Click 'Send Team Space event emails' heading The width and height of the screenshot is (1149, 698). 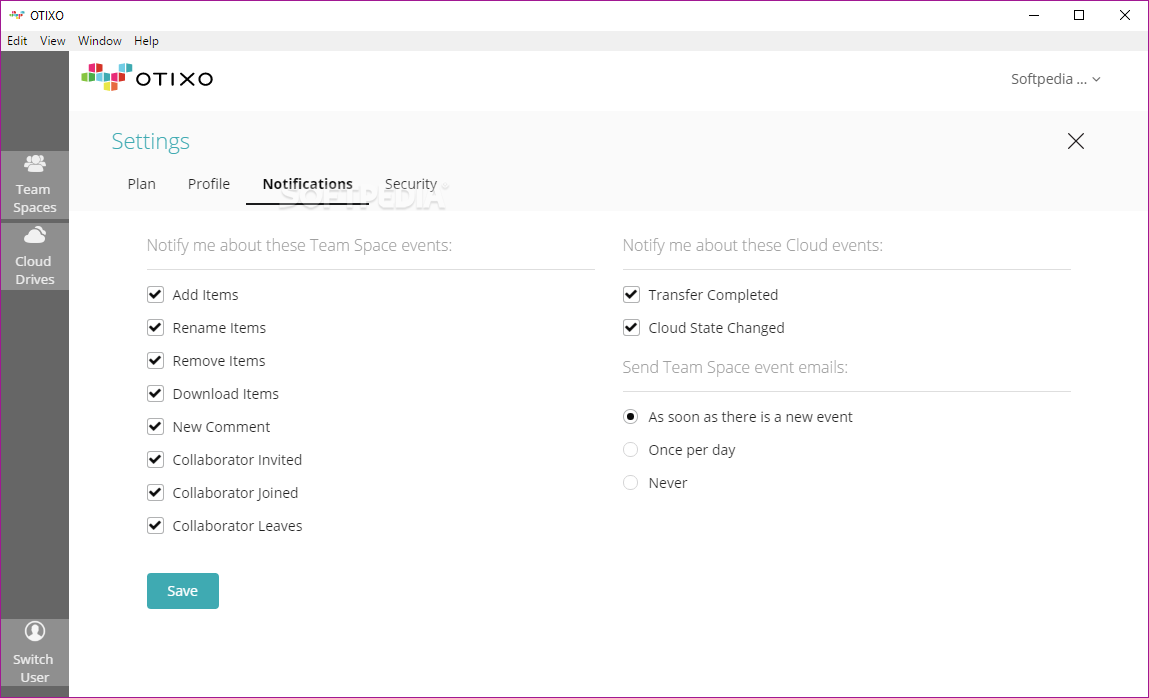[x=735, y=367]
